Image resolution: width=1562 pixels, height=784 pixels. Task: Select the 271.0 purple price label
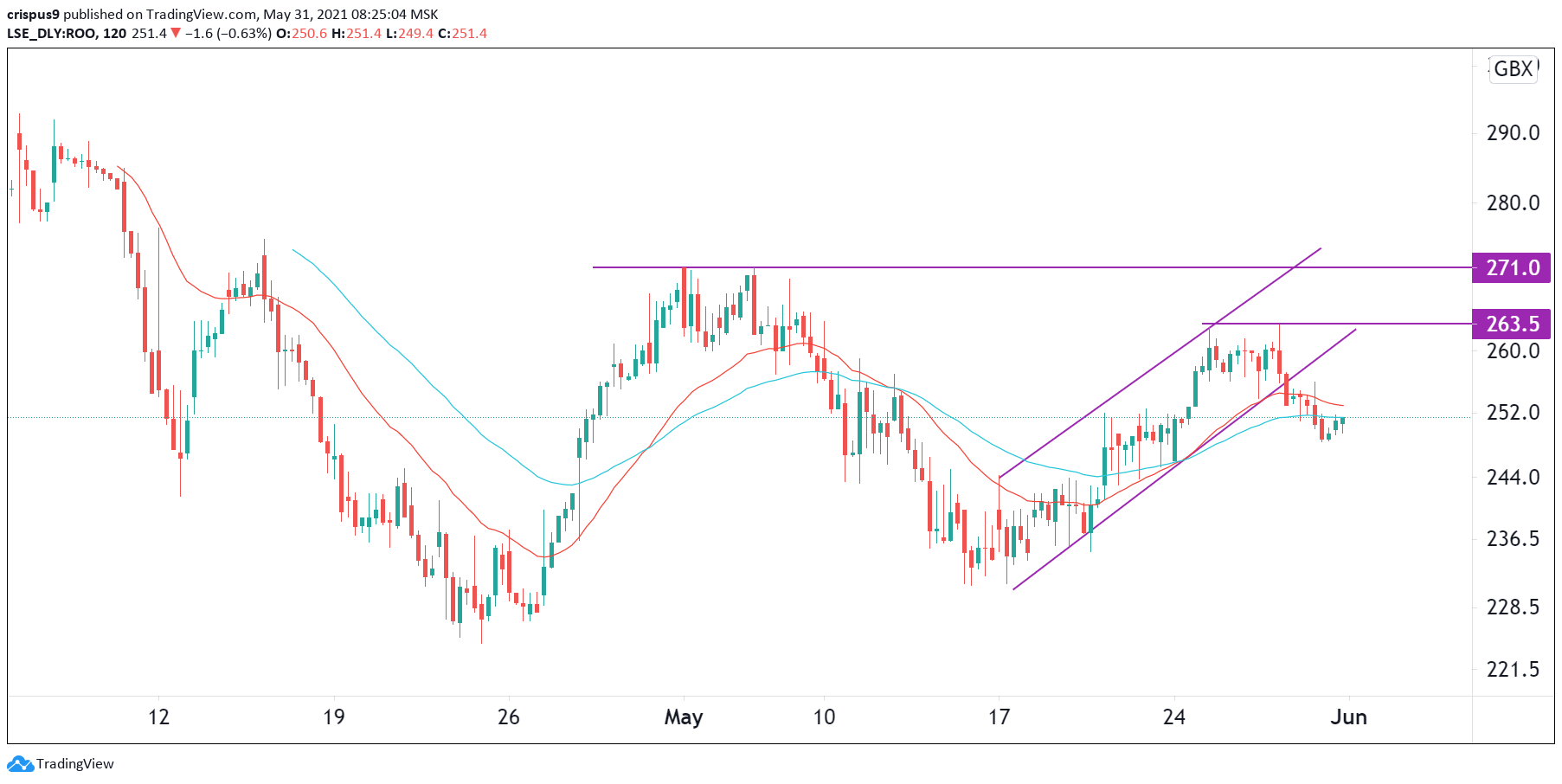click(x=1512, y=267)
